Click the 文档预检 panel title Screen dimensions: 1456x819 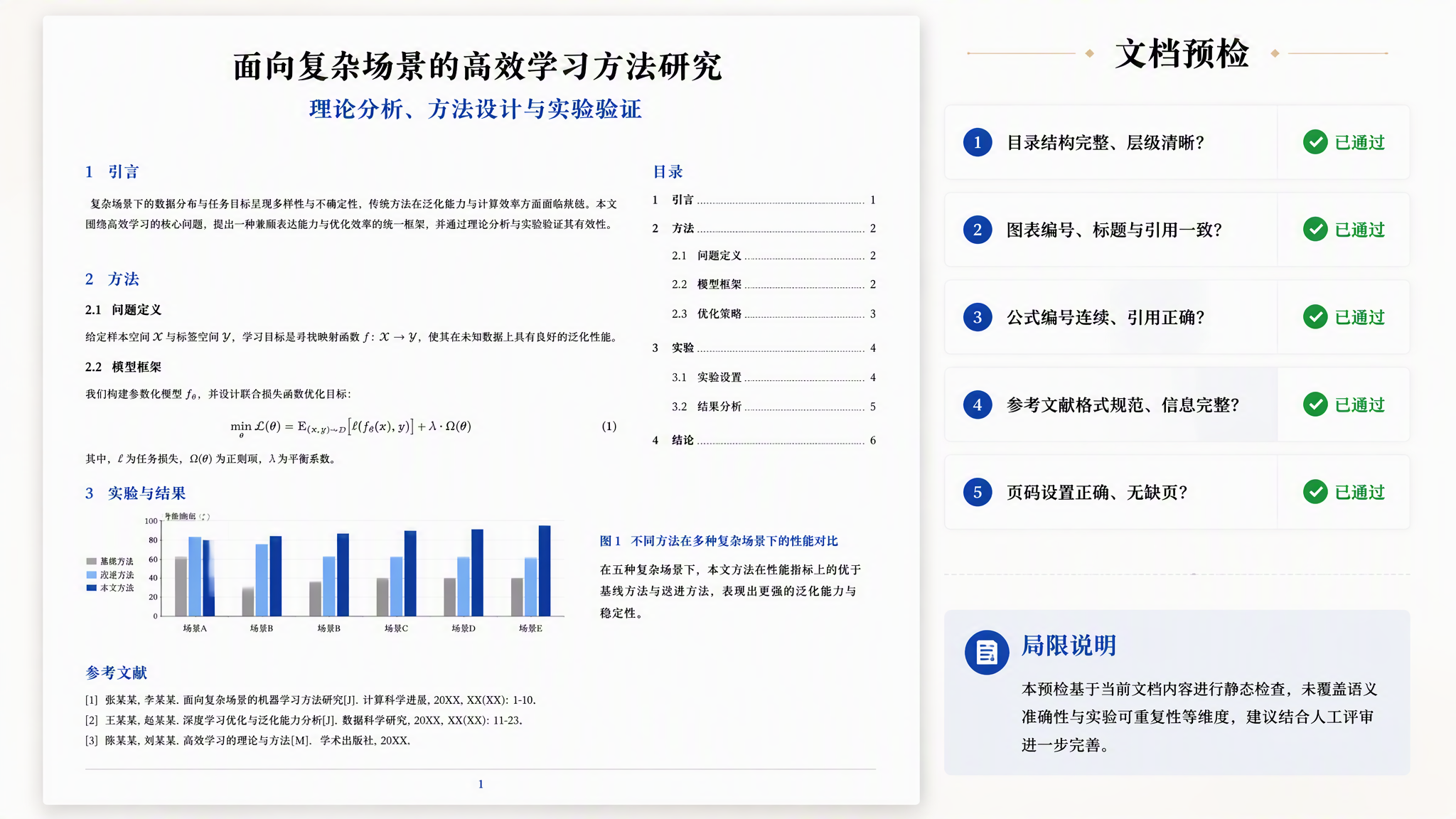(x=1182, y=54)
